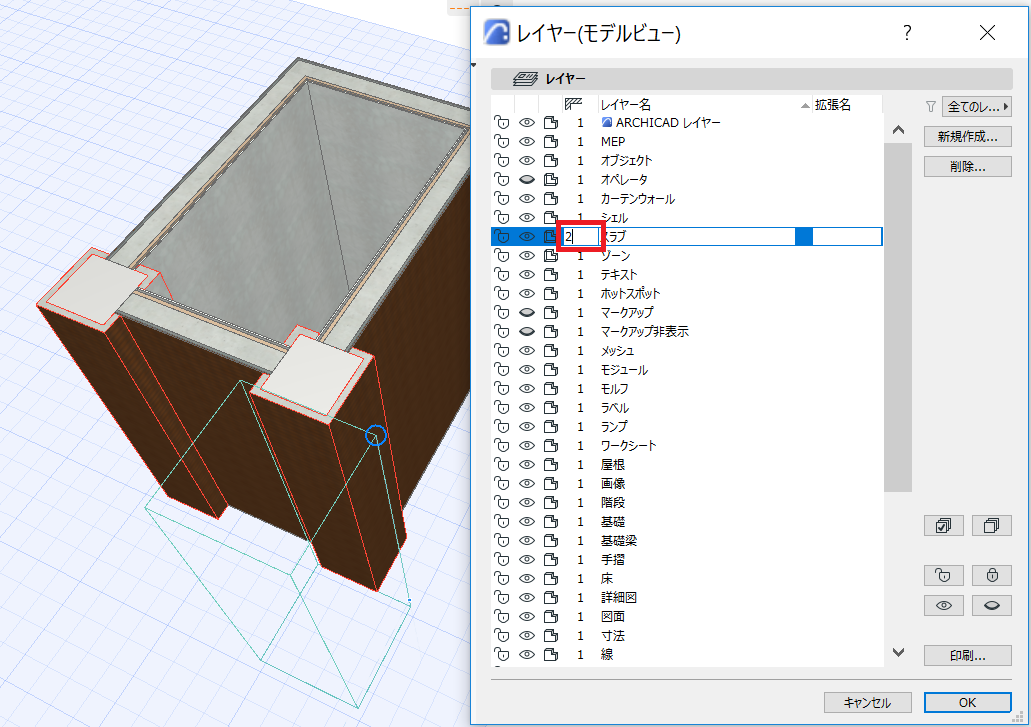Click the intersection number field containing 2
Image resolution: width=1031 pixels, height=727 pixels.
(x=580, y=237)
